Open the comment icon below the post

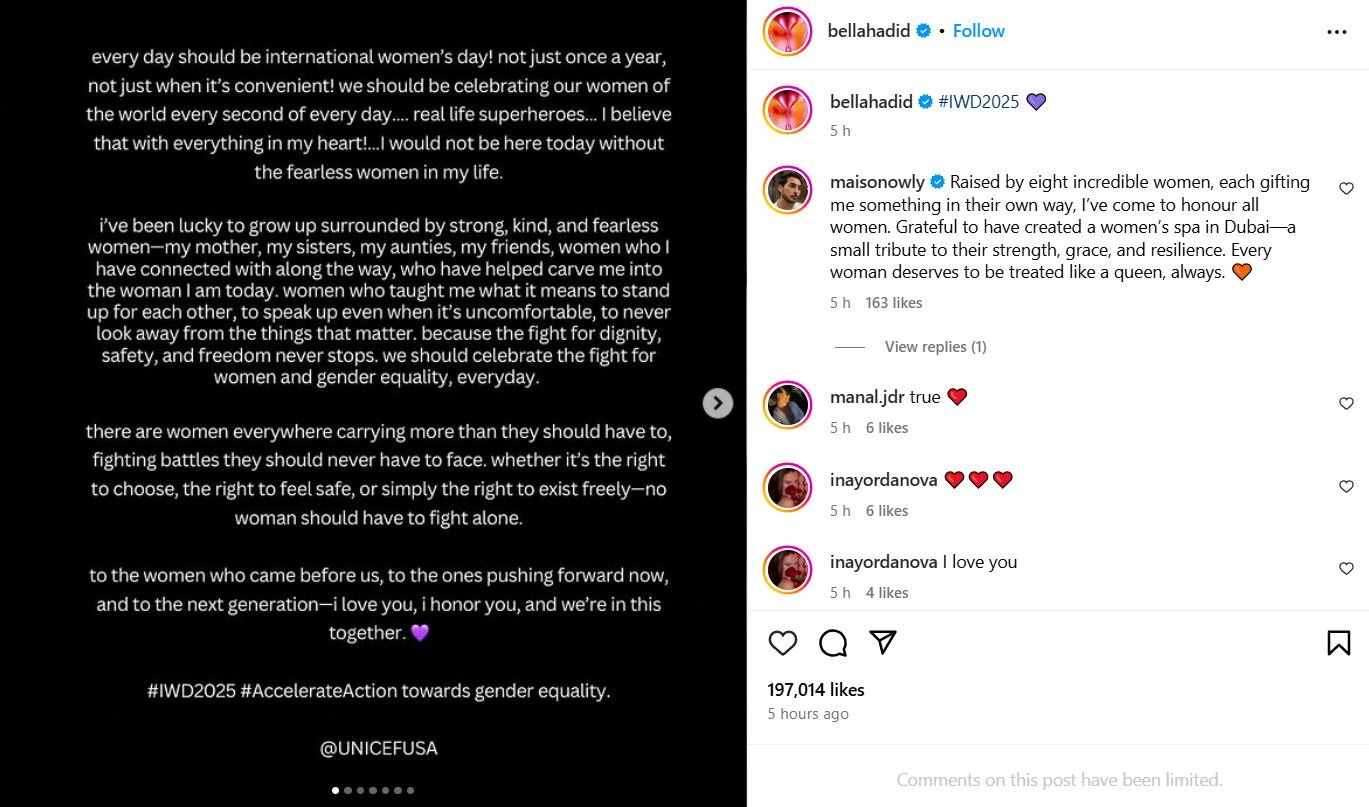pyautogui.click(x=832, y=643)
